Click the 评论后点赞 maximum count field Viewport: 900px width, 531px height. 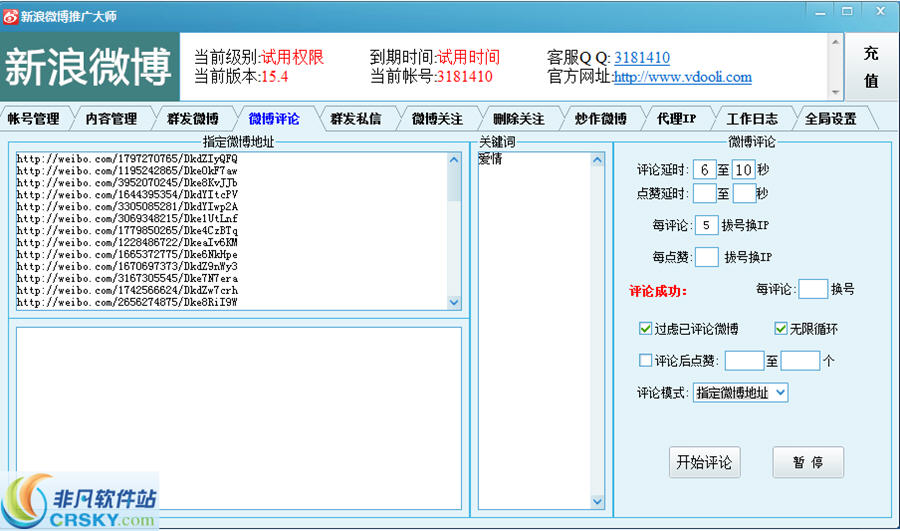point(800,361)
